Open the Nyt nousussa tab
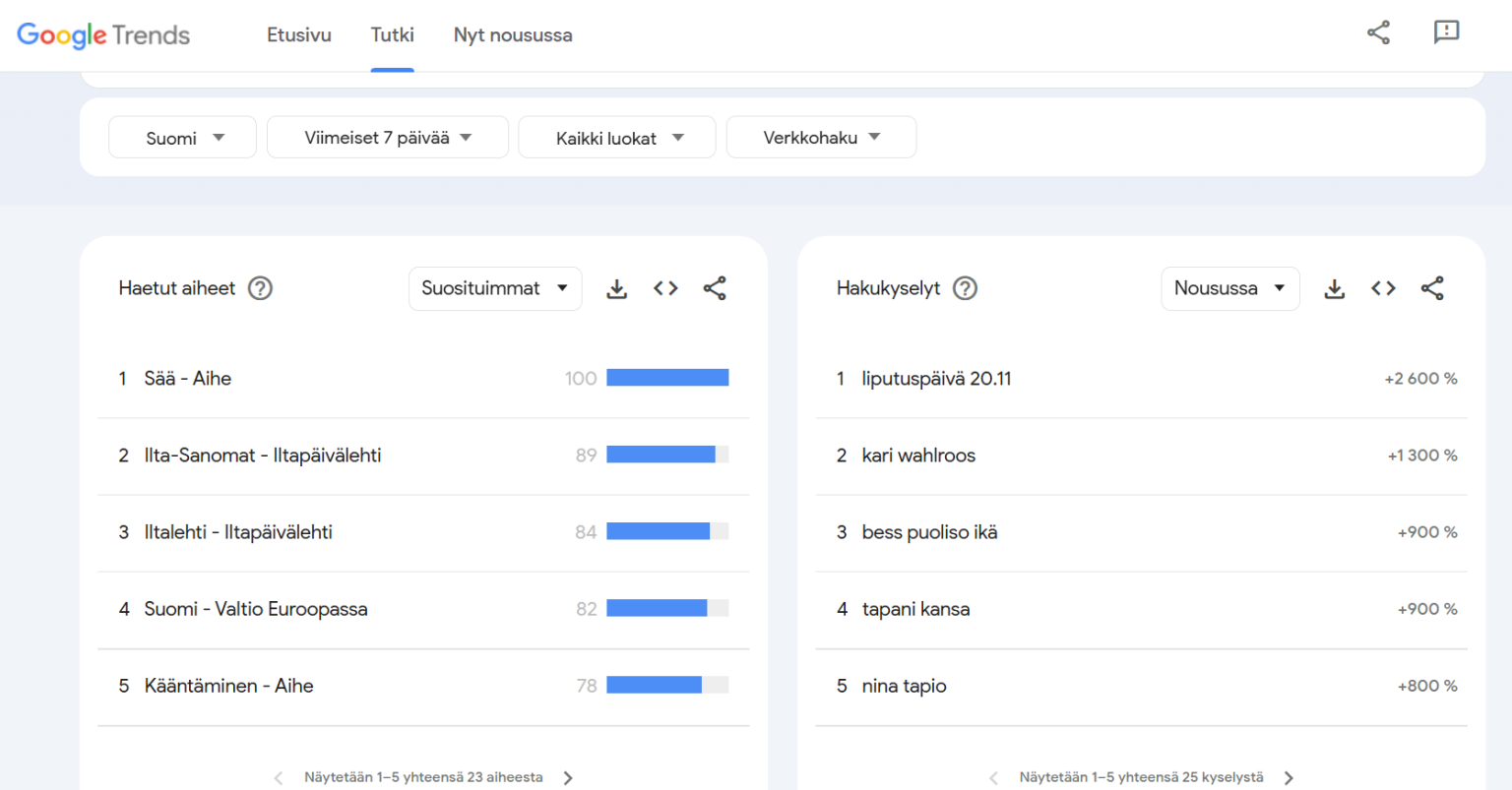 click(513, 35)
